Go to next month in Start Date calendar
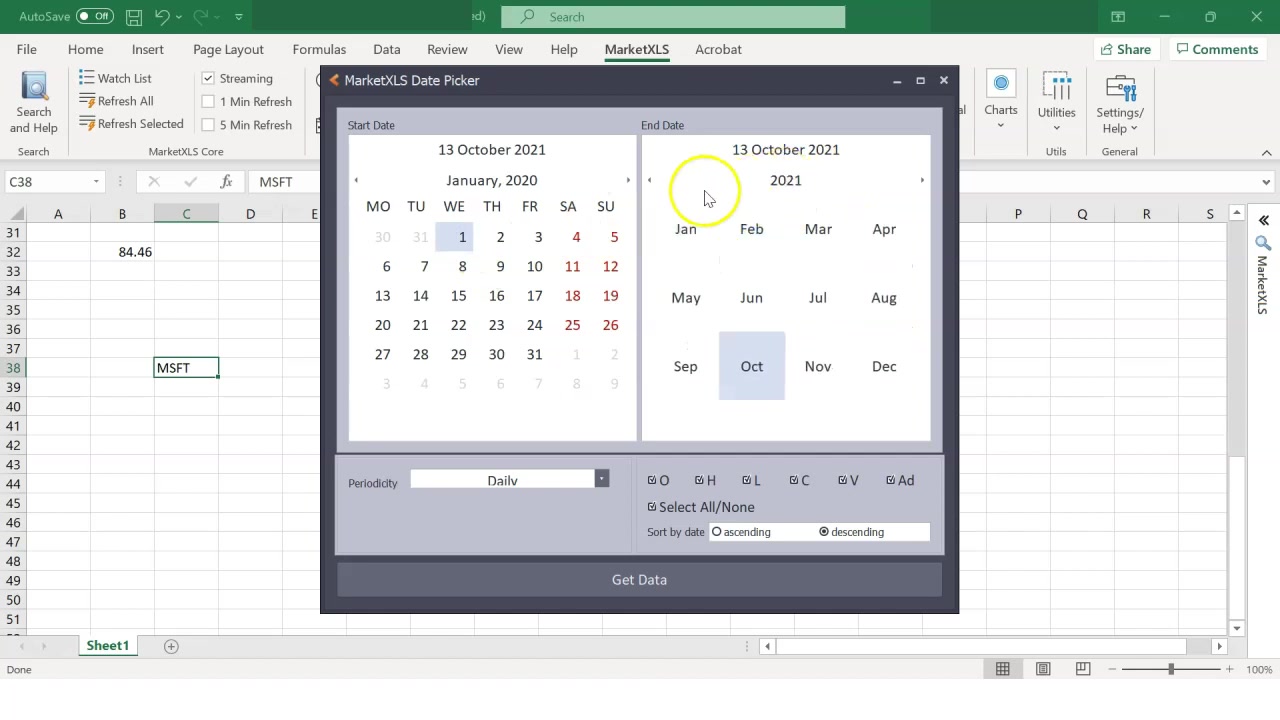The width and height of the screenshot is (1280, 720). pos(628,181)
